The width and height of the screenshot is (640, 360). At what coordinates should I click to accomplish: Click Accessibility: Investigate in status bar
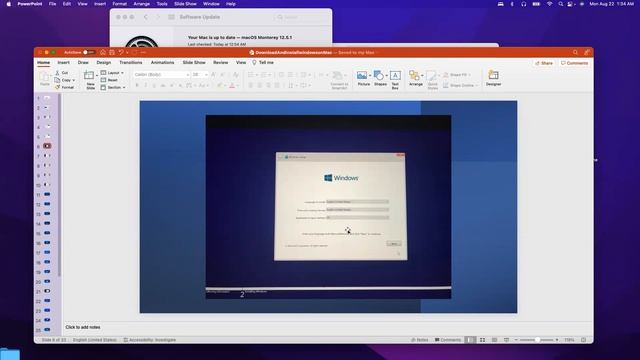150,340
